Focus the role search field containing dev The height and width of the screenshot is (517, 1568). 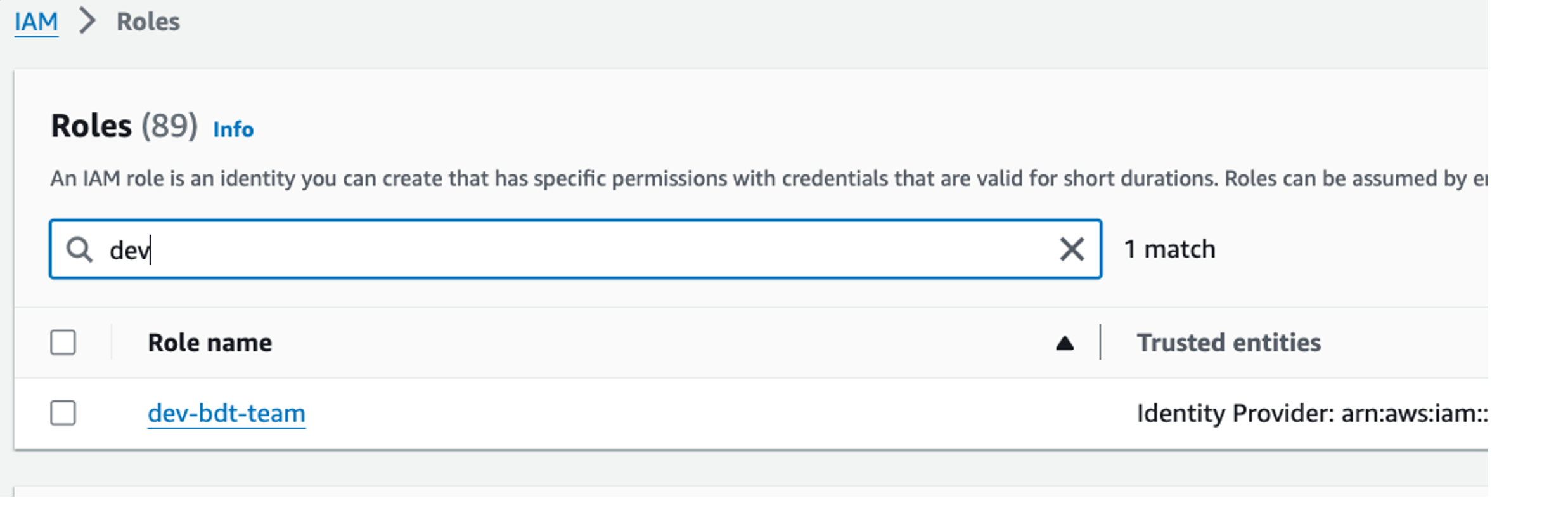(x=570, y=250)
